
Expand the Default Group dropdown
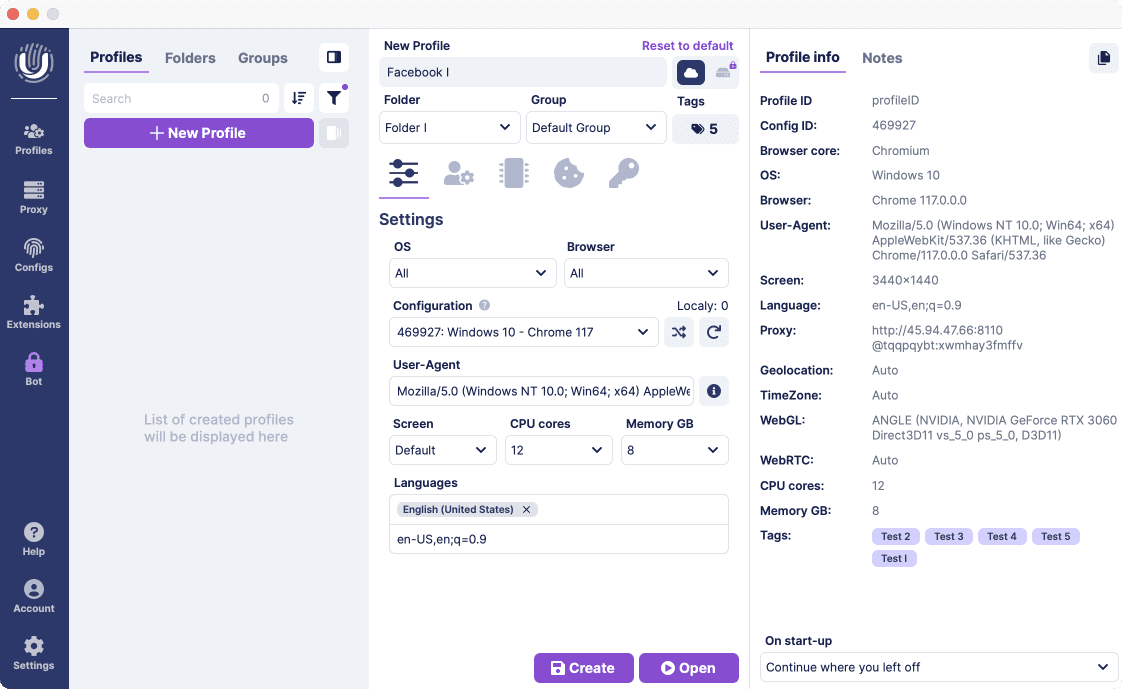pos(596,127)
